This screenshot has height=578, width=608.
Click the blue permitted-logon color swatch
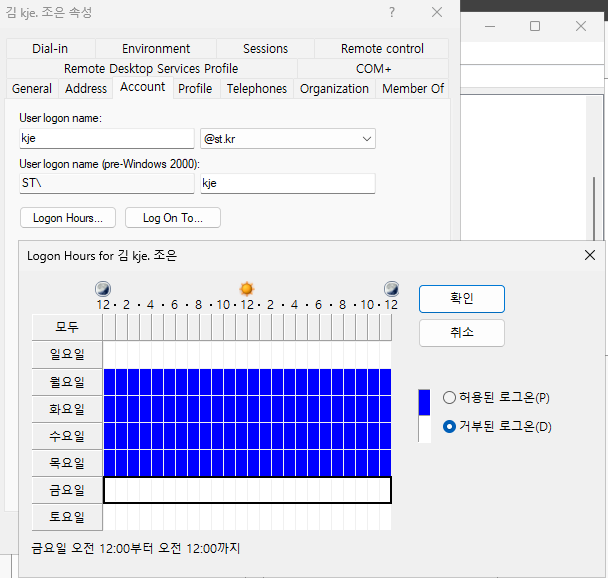425,402
